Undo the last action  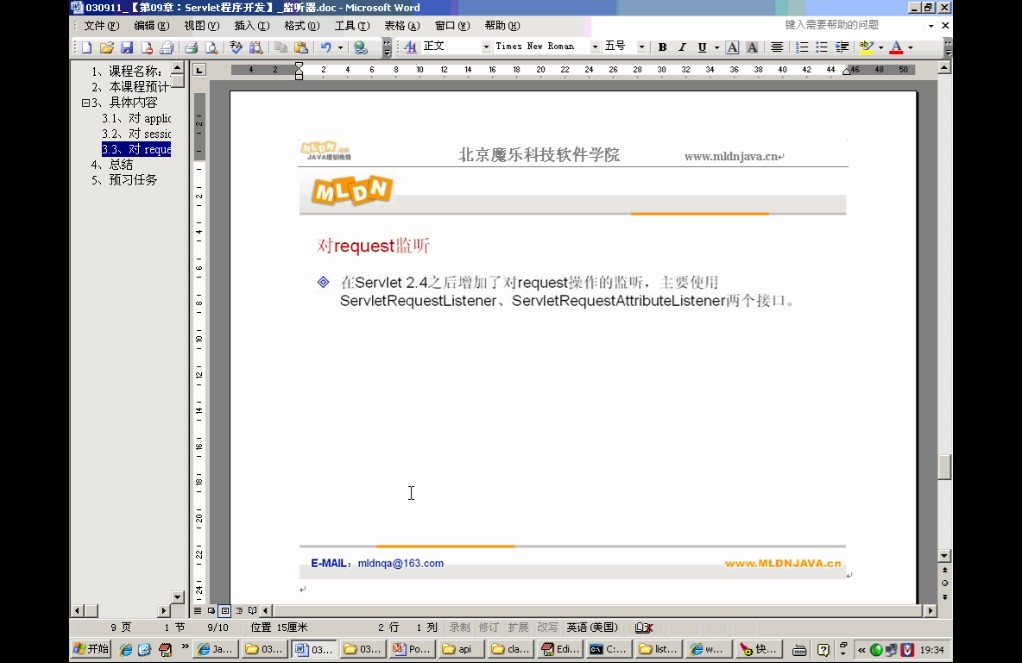326,47
